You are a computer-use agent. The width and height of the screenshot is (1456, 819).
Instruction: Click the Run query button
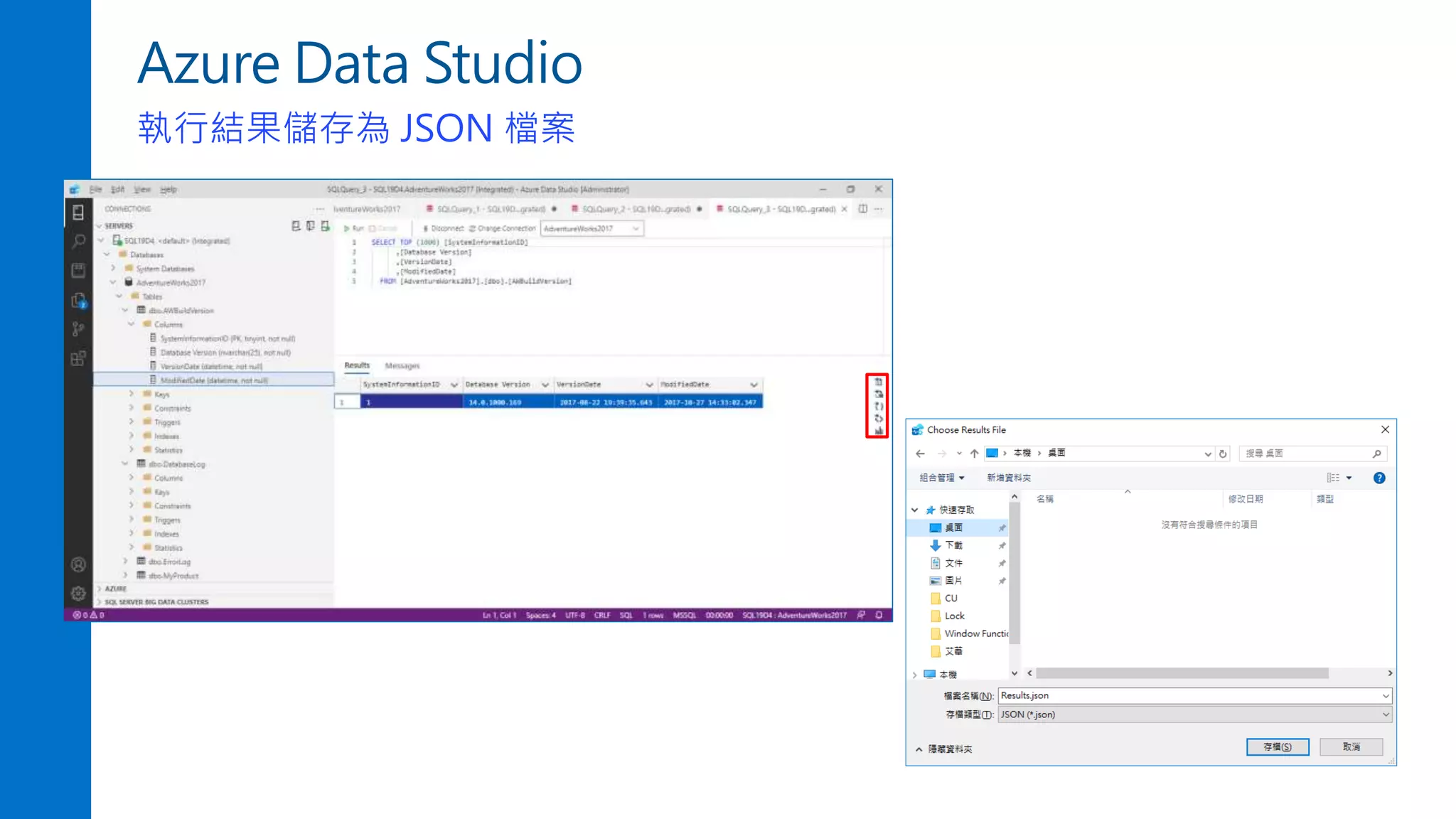pos(353,228)
